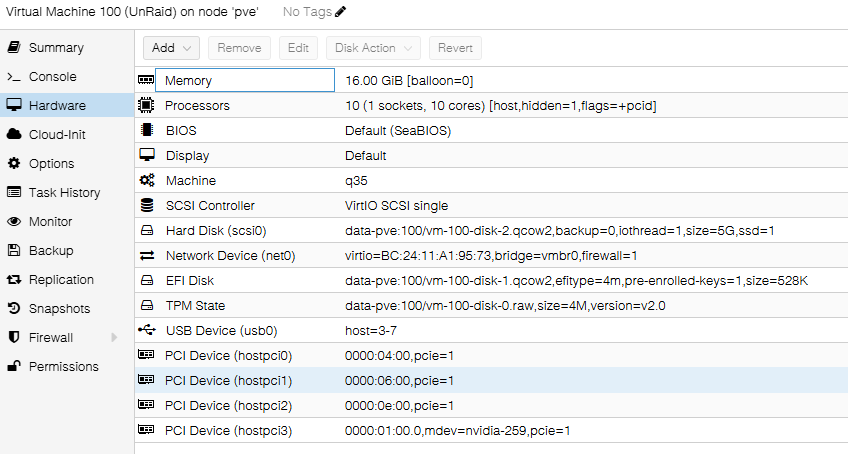Click the Edit button

(298, 48)
